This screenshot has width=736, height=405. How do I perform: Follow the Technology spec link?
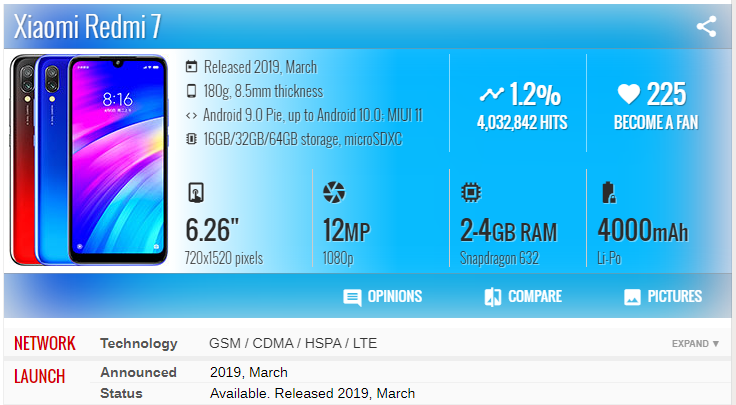[x=138, y=344]
